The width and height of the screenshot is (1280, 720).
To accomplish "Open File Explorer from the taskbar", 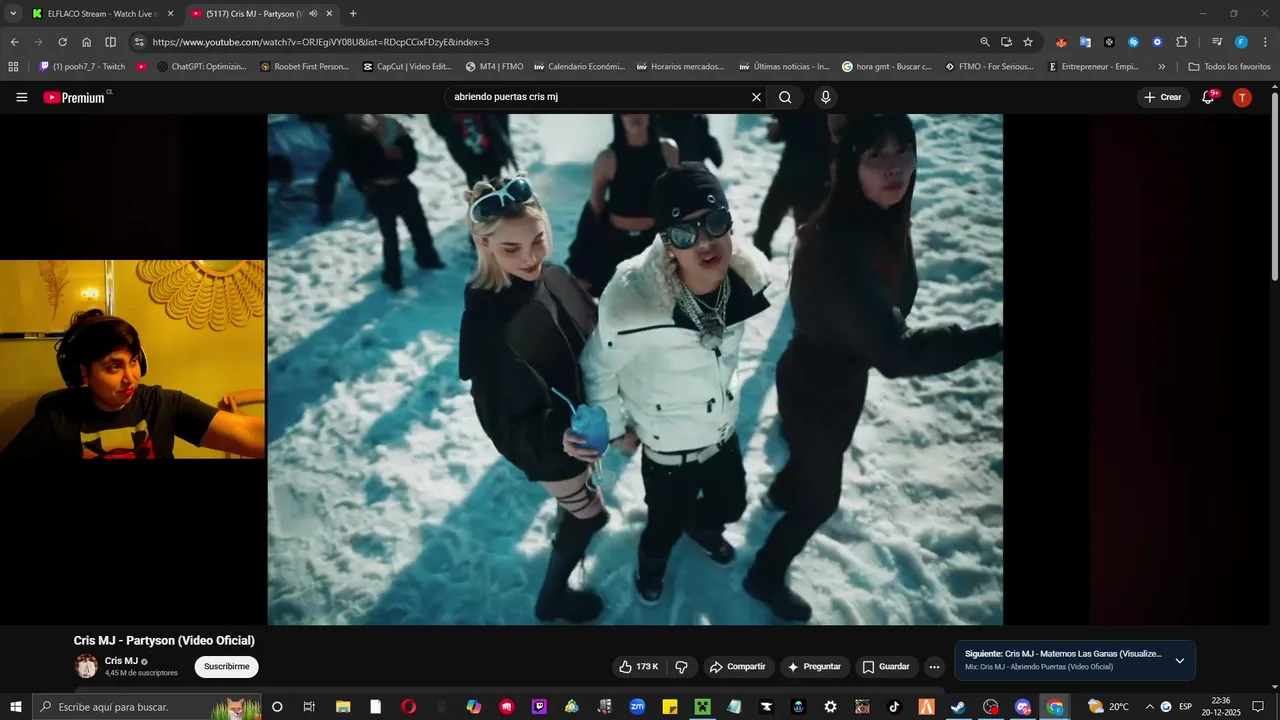I will tap(343, 707).
